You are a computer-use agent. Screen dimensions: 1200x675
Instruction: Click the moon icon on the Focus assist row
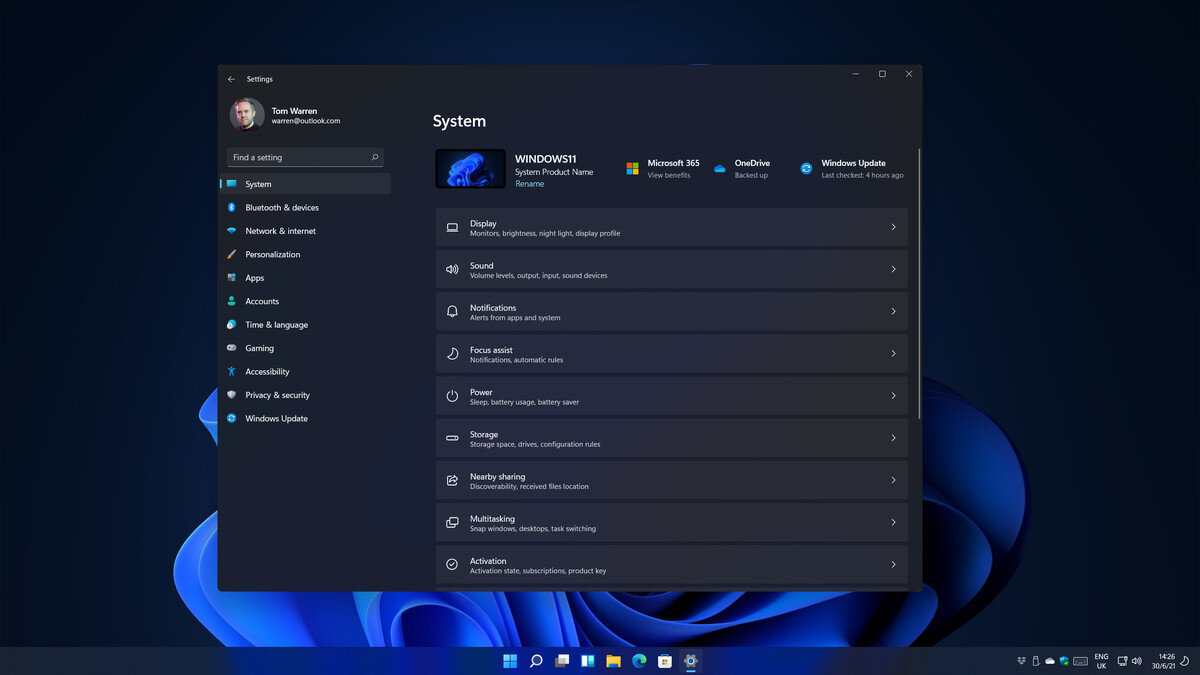(x=452, y=354)
